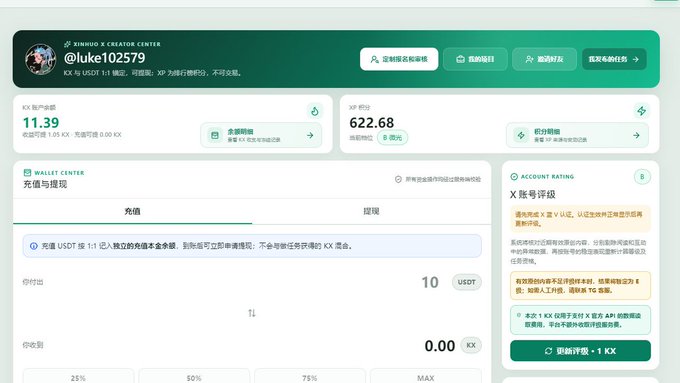
Task: Click the XINHUO X CREATOR CENTER label
Action: pyautogui.click(x=117, y=44)
